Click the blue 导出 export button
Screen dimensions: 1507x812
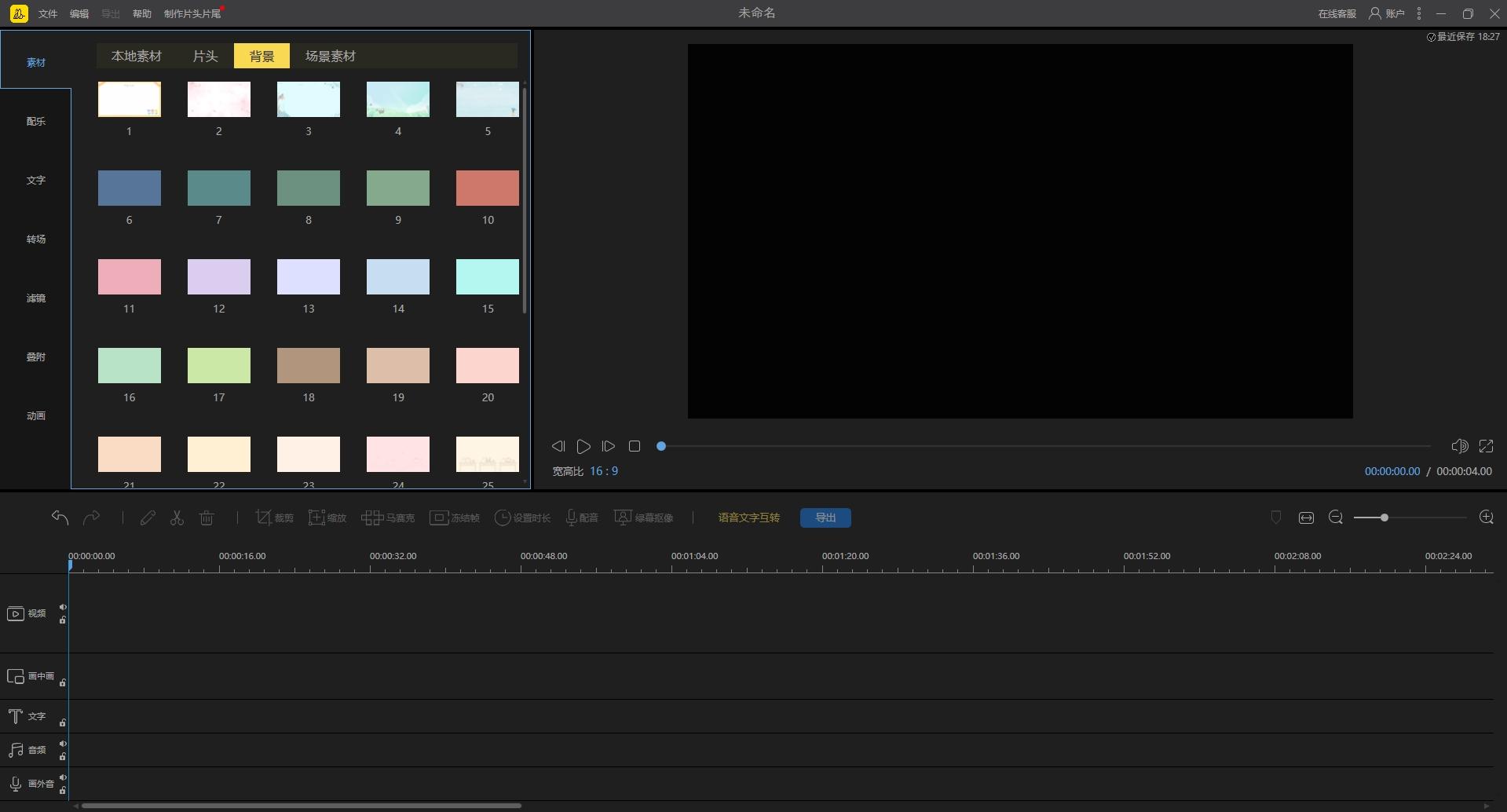tap(825, 518)
